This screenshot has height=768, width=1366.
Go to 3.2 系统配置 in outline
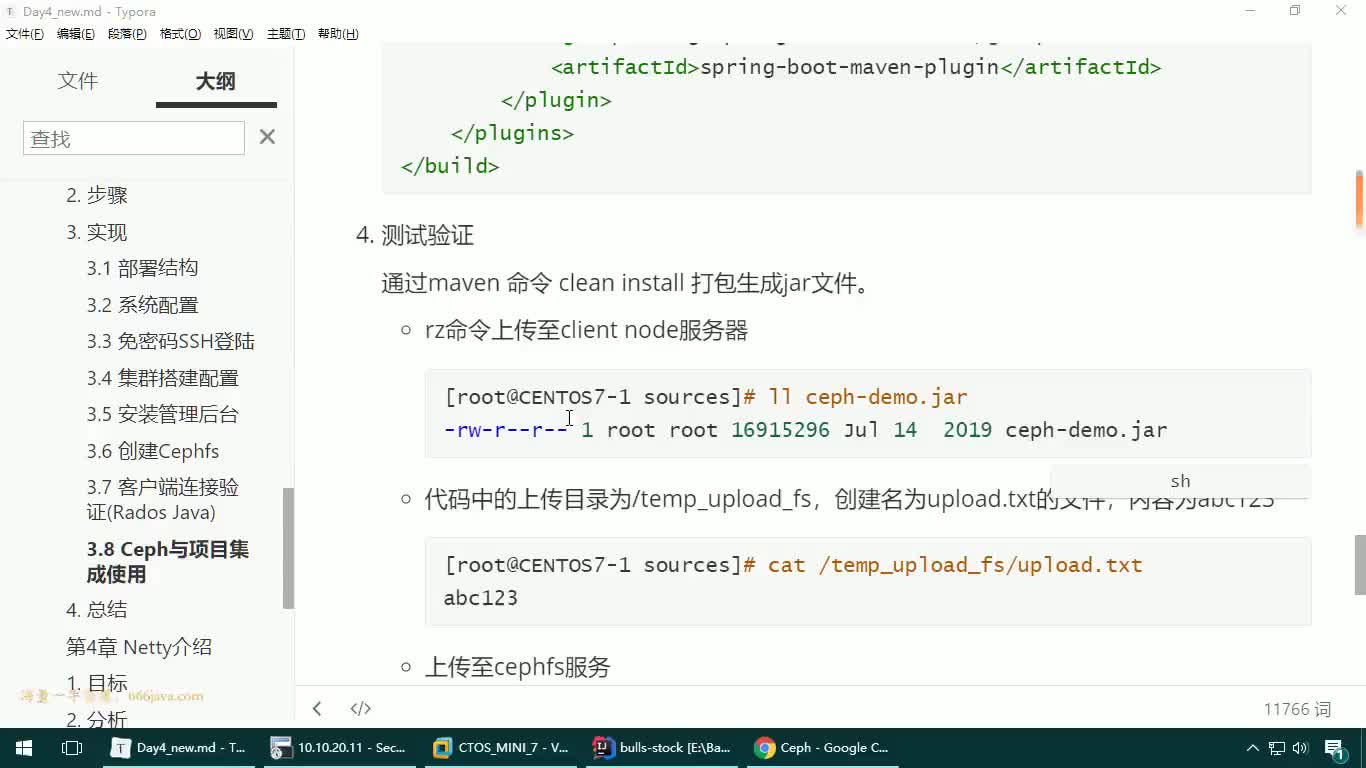point(142,305)
